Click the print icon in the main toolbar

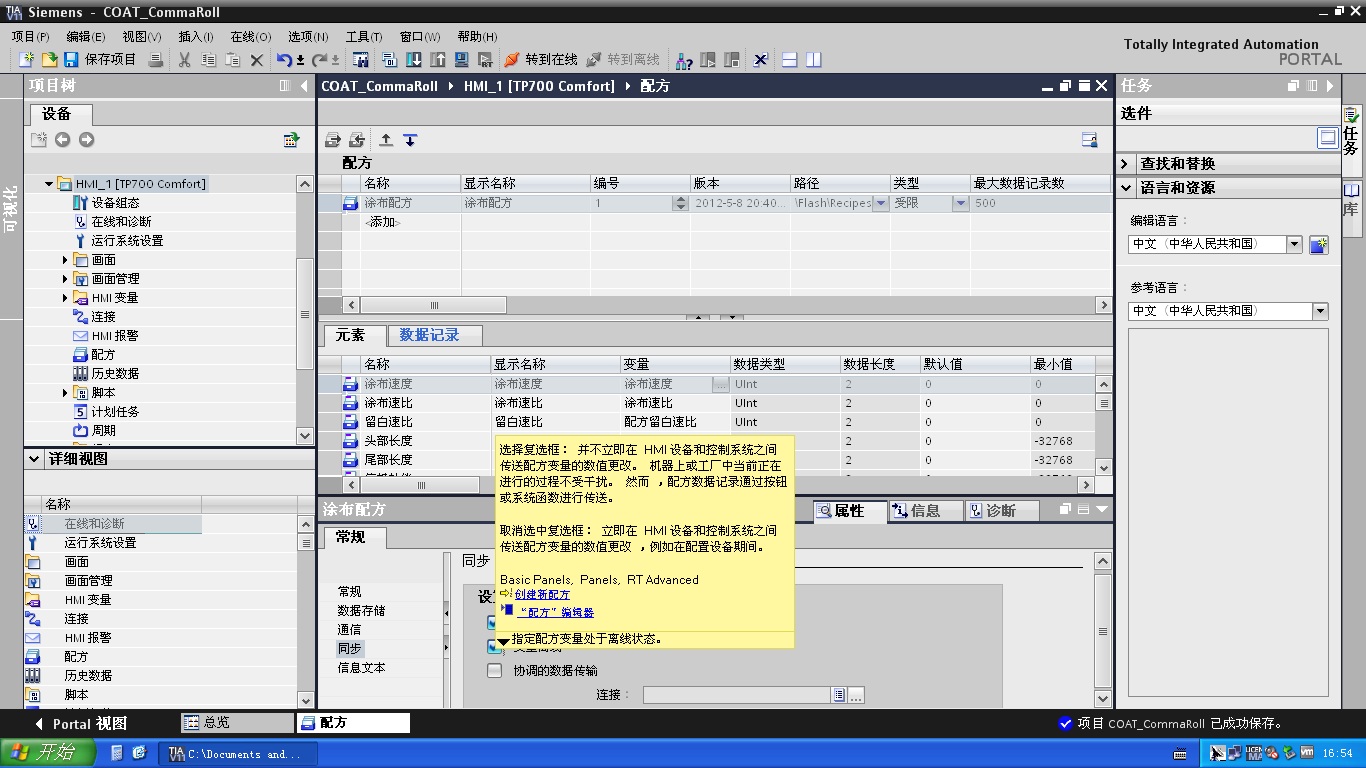[x=156, y=60]
